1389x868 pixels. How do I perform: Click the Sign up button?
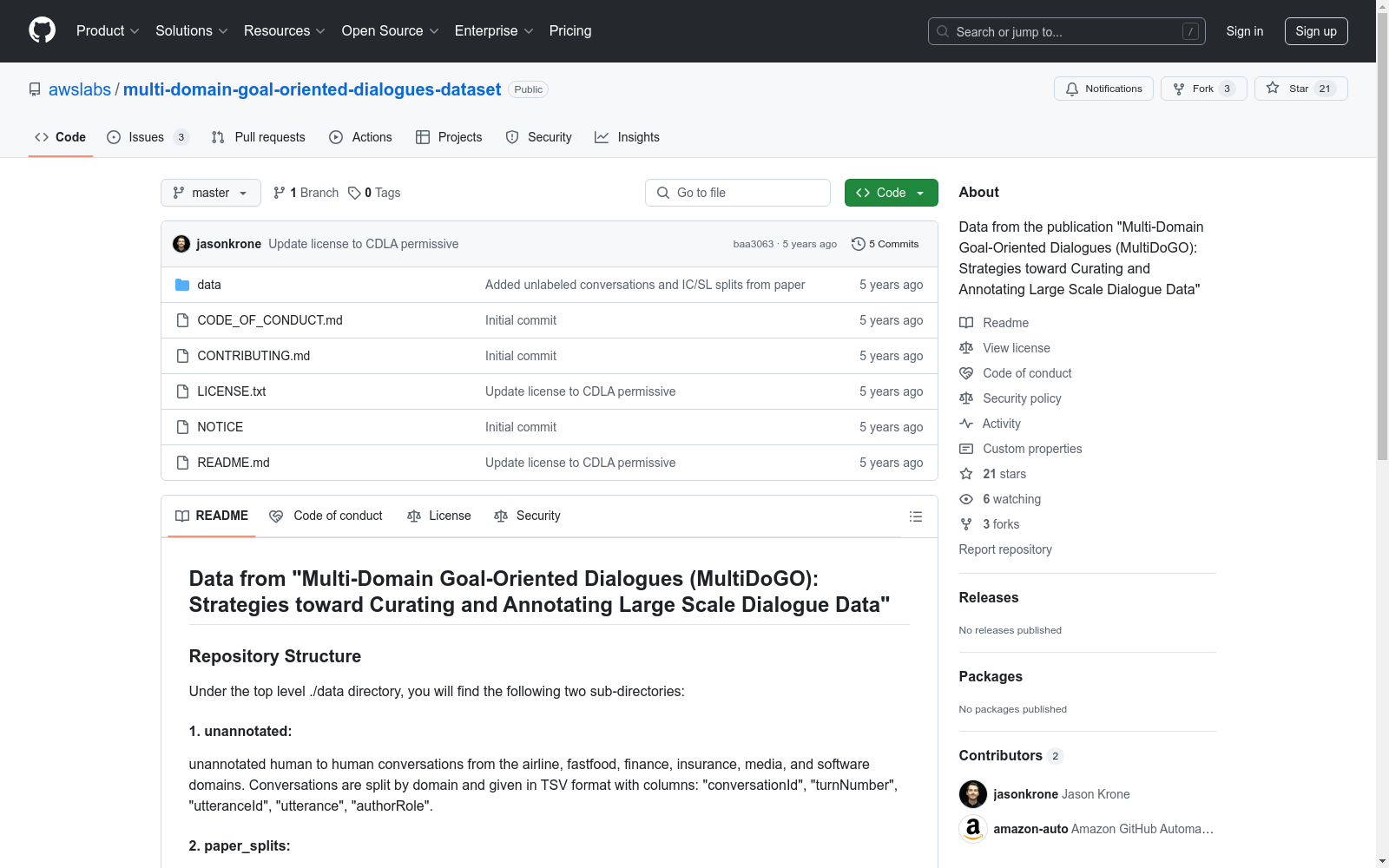click(x=1316, y=31)
